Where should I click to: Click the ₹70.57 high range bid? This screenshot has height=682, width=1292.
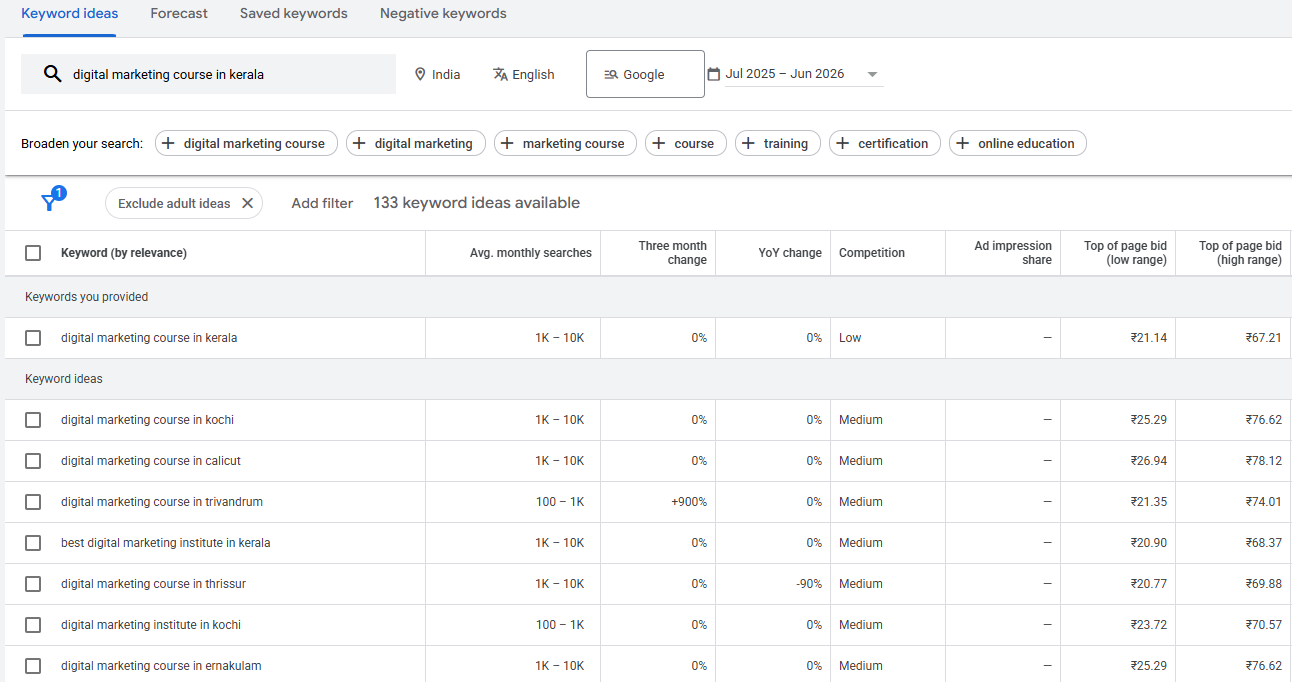[x=1263, y=625]
